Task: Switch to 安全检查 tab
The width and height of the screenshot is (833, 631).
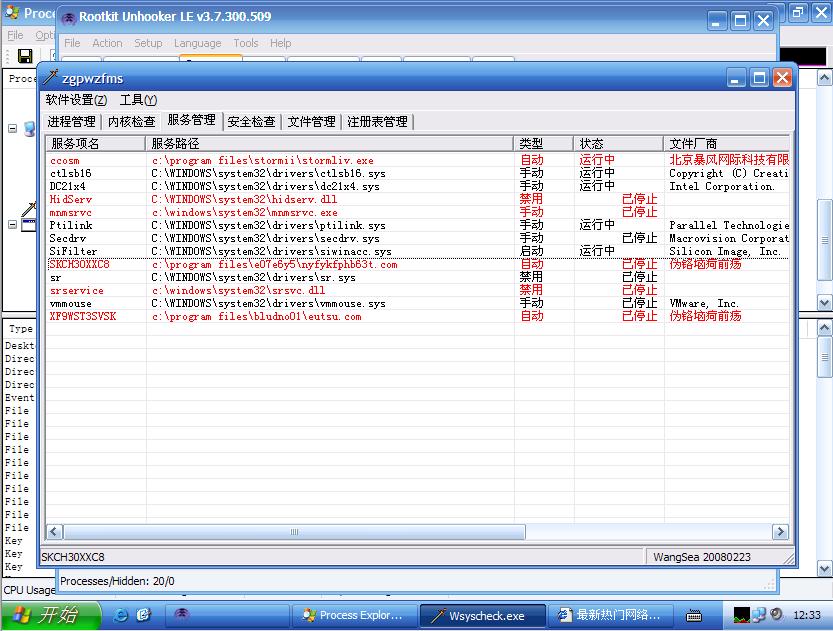Action: click(251, 122)
